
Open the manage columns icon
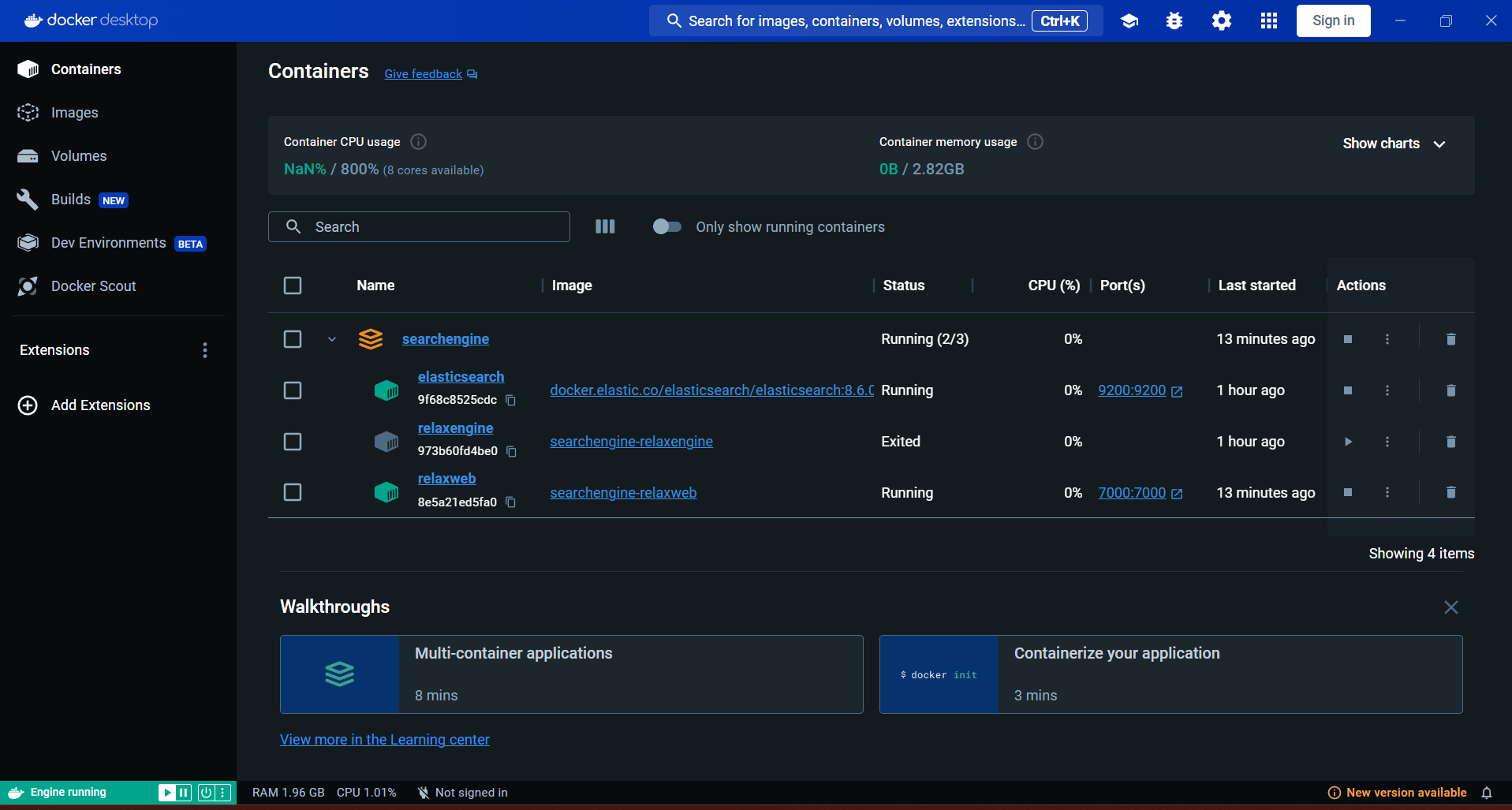[605, 227]
